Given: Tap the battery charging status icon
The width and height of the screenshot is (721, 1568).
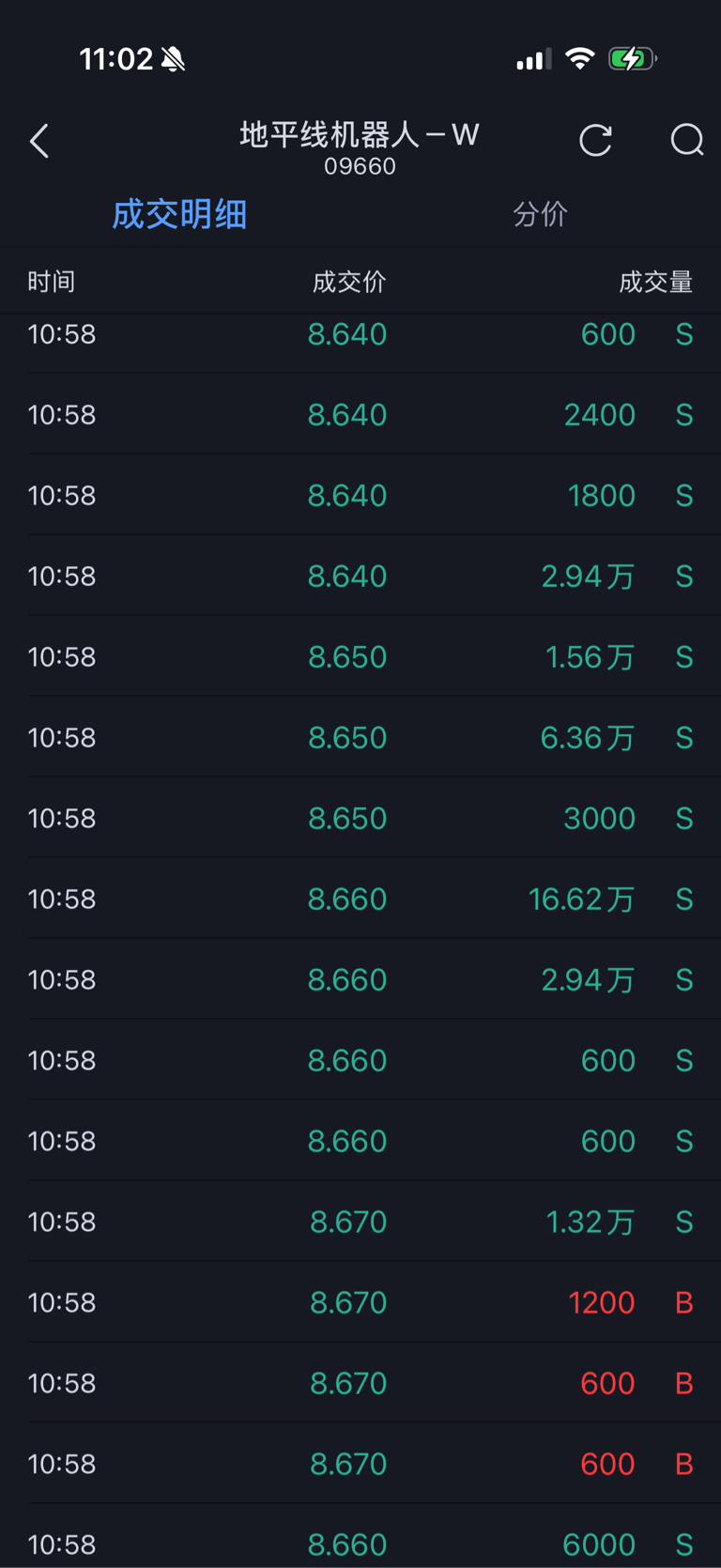Looking at the screenshot, I should [x=632, y=59].
